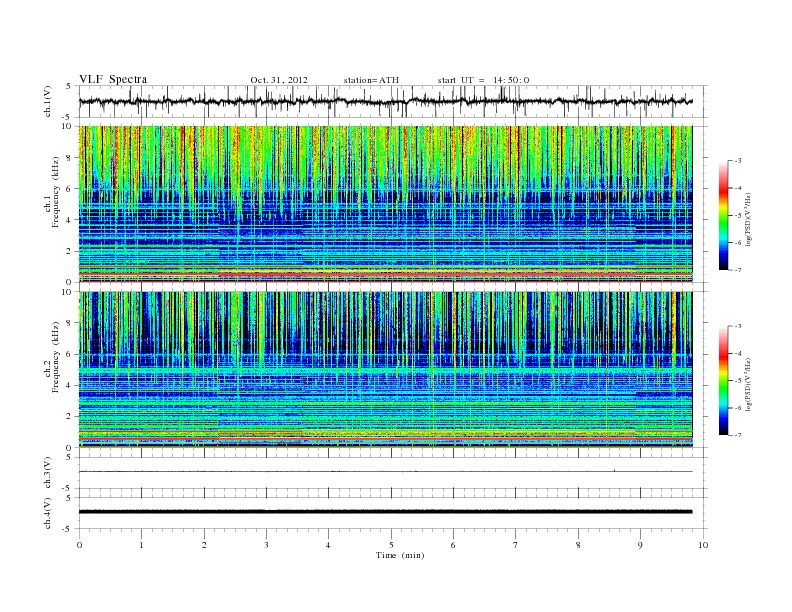The width and height of the screenshot is (792, 612).
Task: Click the "9" tick on the Time axis
Action: click(640, 545)
